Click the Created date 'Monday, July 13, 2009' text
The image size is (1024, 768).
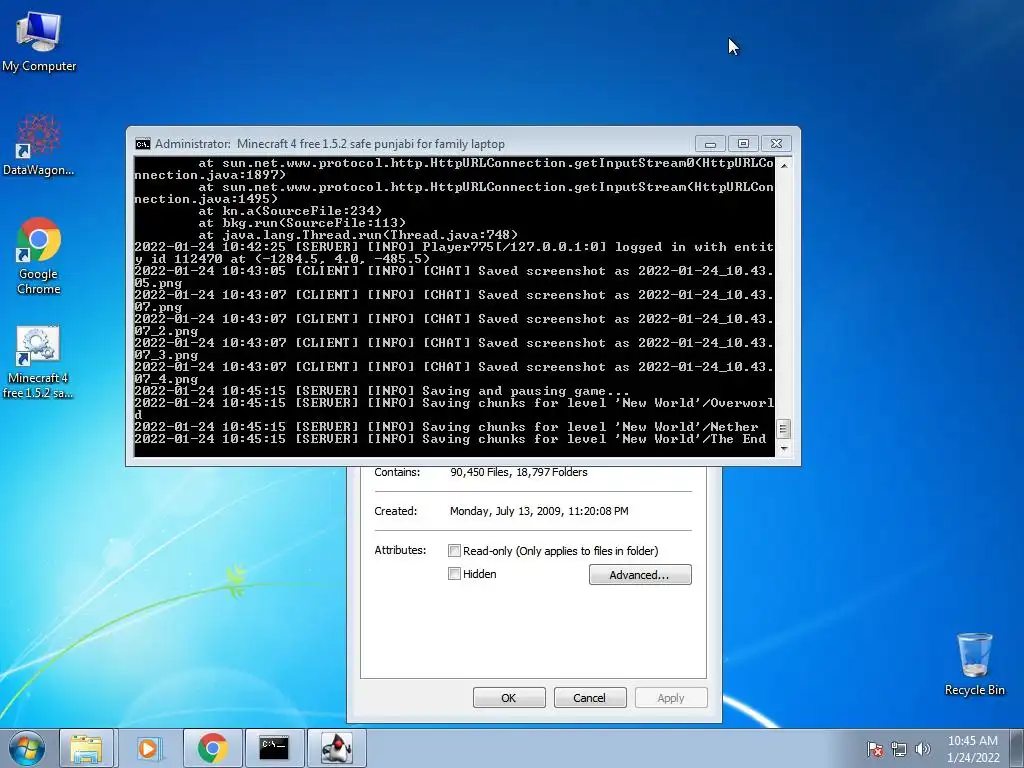[539, 511]
